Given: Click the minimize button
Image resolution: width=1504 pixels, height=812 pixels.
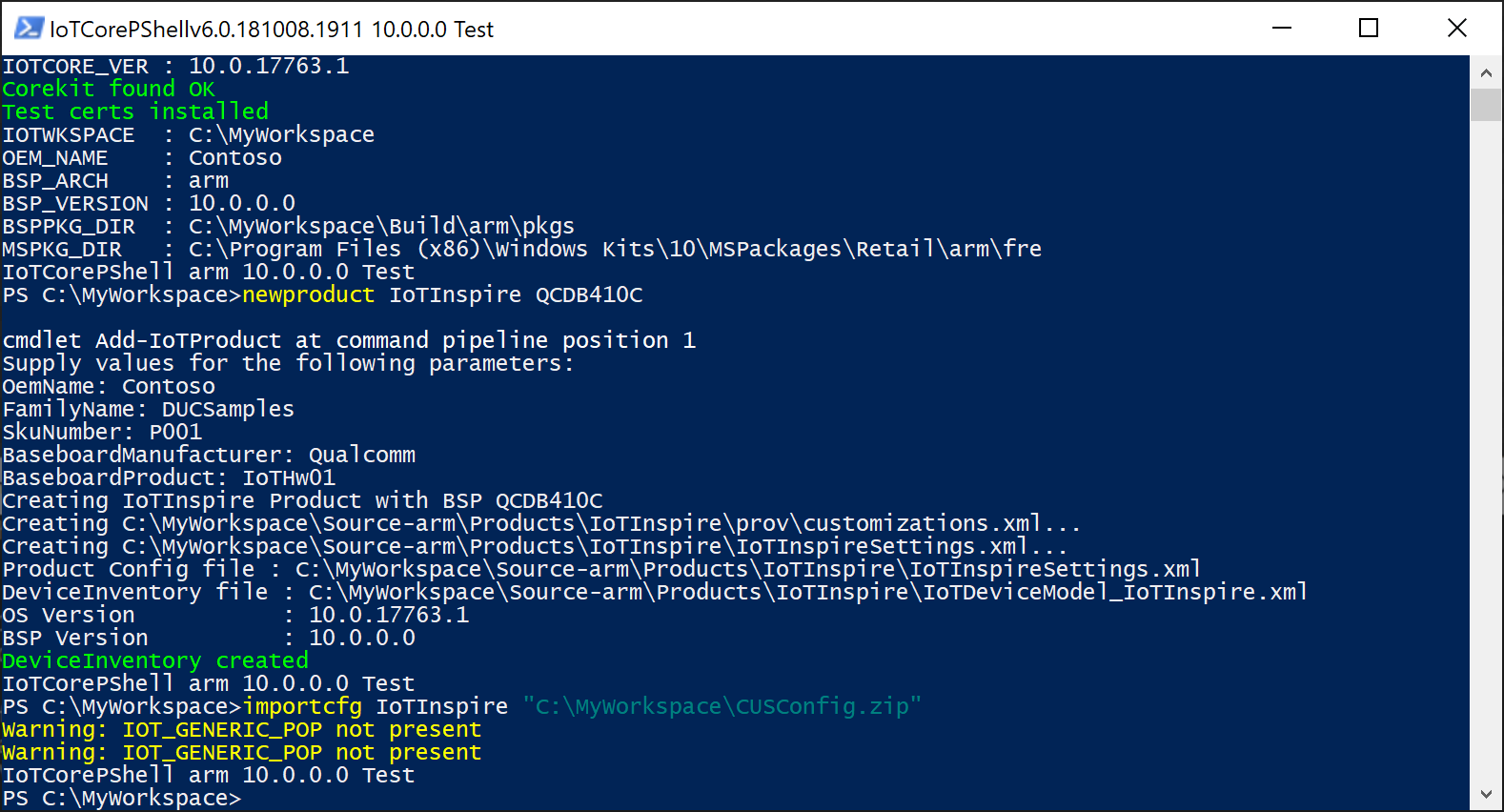Looking at the screenshot, I should [1282, 29].
